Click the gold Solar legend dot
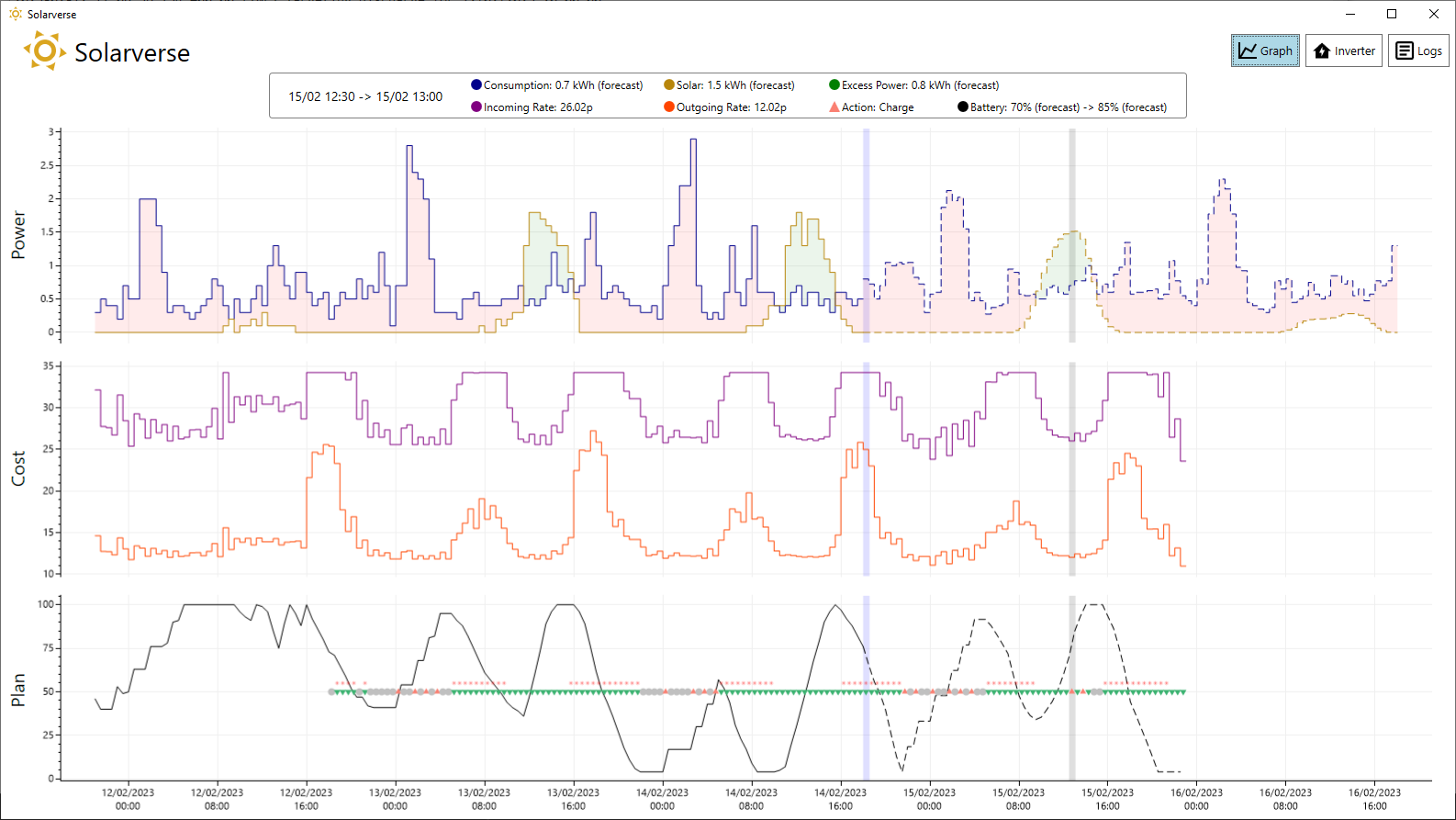 pyautogui.click(x=669, y=84)
